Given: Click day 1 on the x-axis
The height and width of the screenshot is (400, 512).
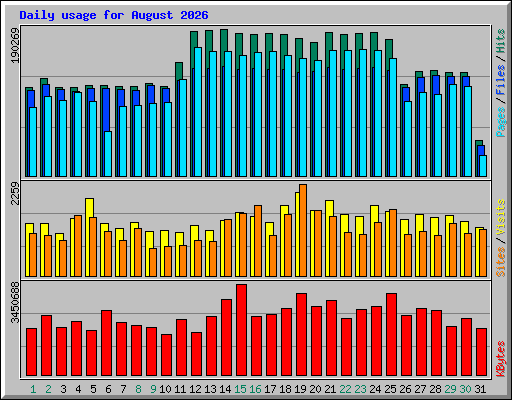Looking at the screenshot, I should 33,389.
